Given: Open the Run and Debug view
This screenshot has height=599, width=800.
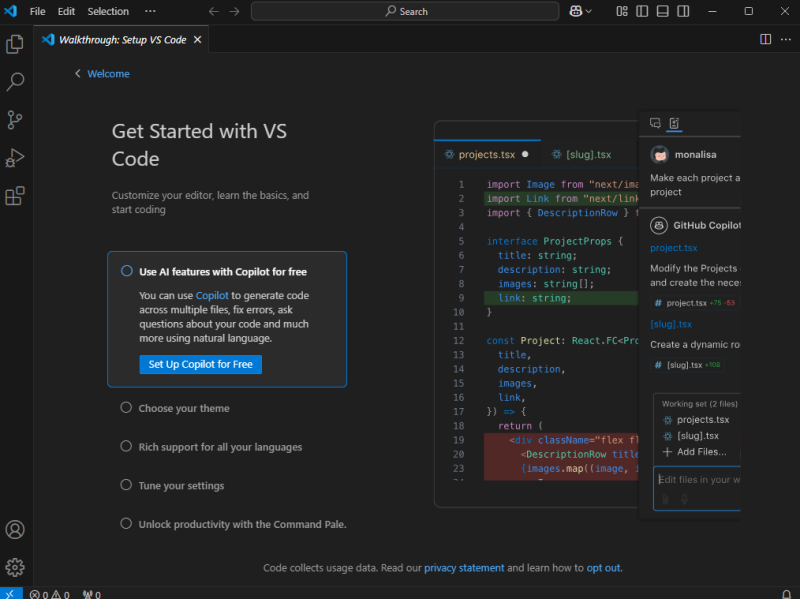Looking at the screenshot, I should [15, 158].
